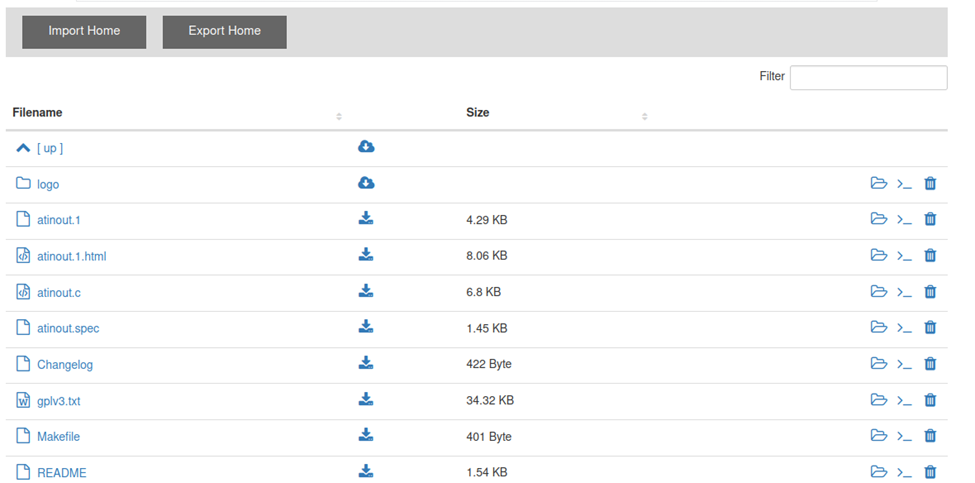This screenshot has width=975, height=483.
Task: Click folder-open icon for atinout.1
Action: click(x=878, y=218)
